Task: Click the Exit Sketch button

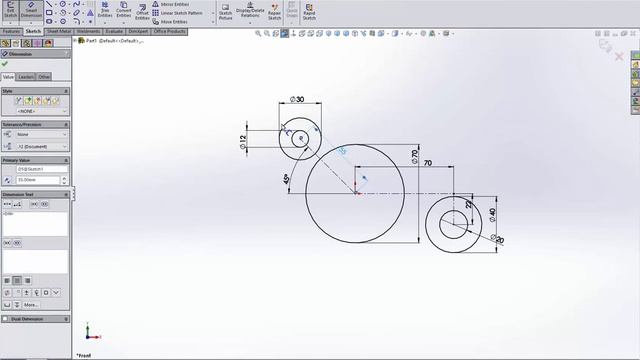Action: [10, 10]
